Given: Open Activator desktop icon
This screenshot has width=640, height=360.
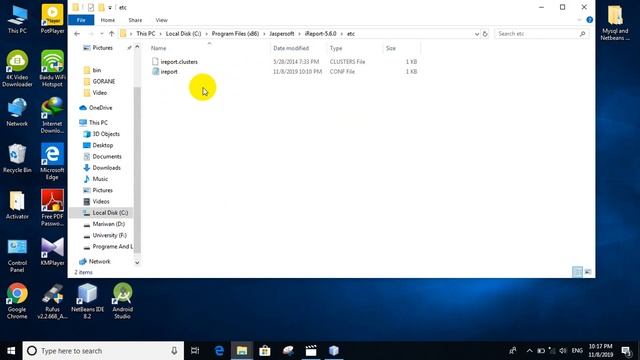Looking at the screenshot, I should point(17,205).
